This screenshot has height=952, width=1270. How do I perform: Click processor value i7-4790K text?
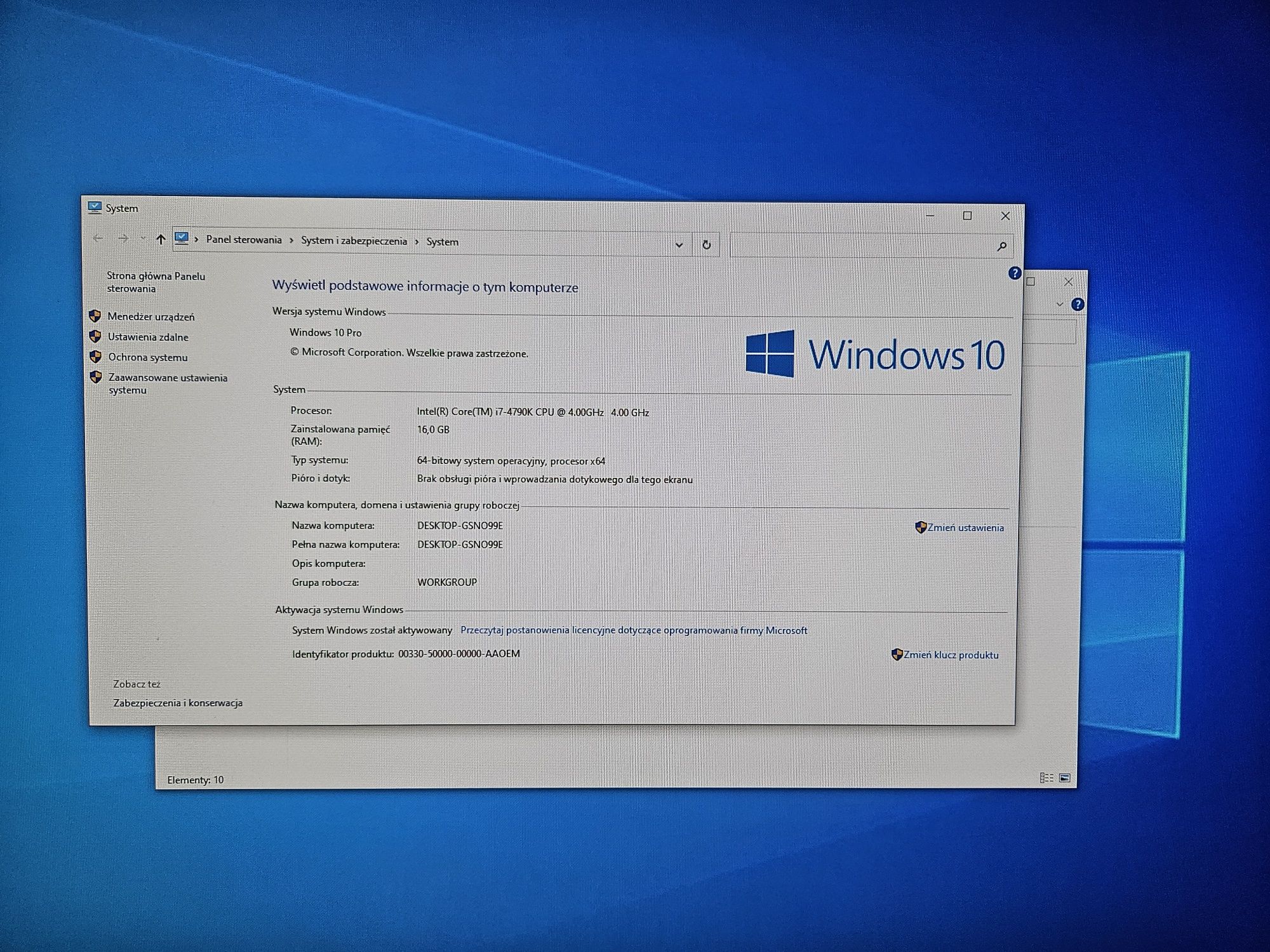pyautogui.click(x=533, y=412)
